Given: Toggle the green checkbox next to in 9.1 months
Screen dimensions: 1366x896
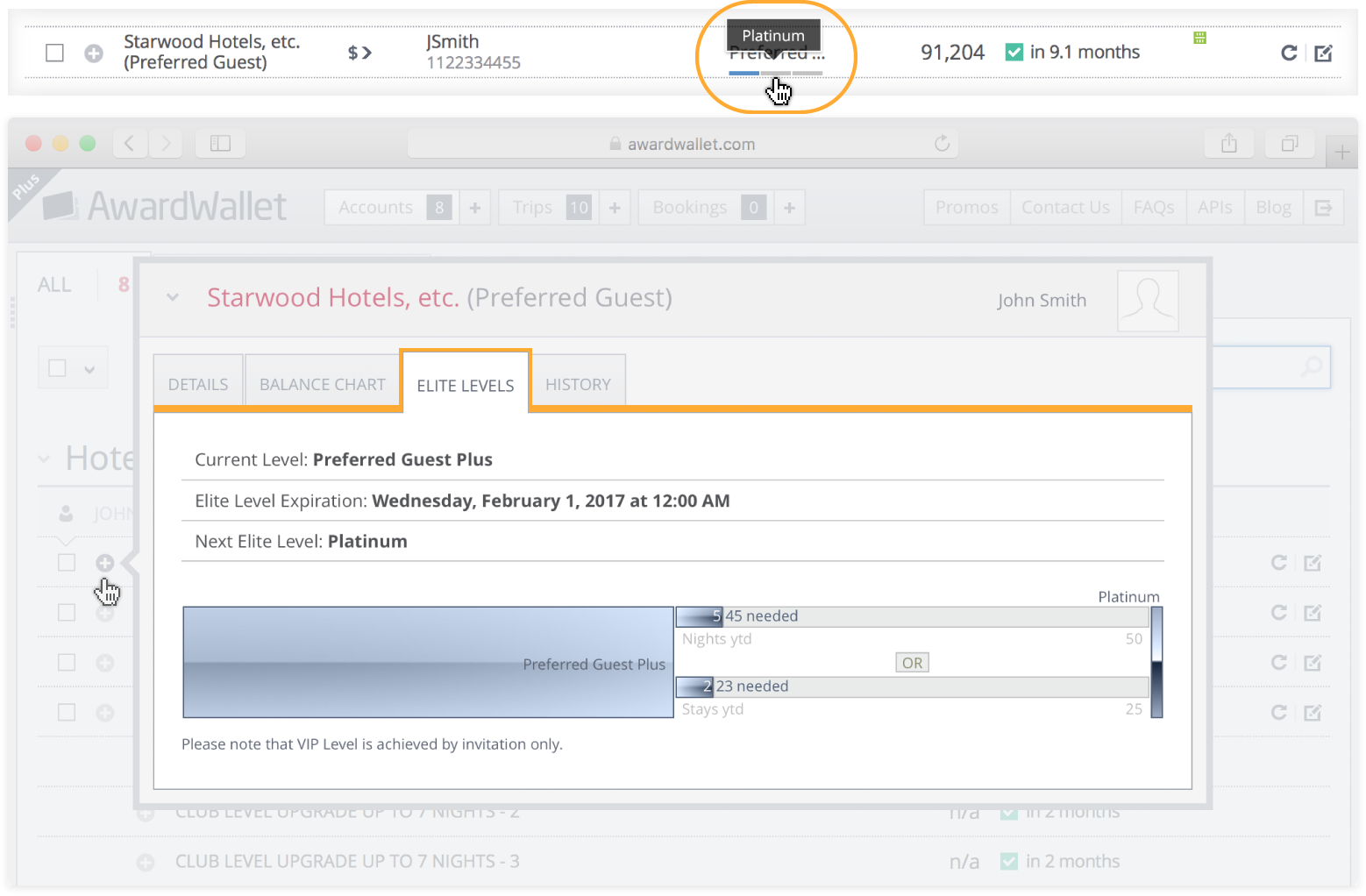Looking at the screenshot, I should [1014, 53].
